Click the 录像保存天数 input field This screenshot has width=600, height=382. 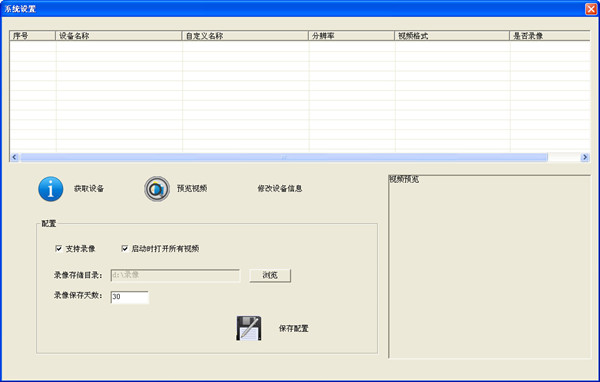(130, 297)
